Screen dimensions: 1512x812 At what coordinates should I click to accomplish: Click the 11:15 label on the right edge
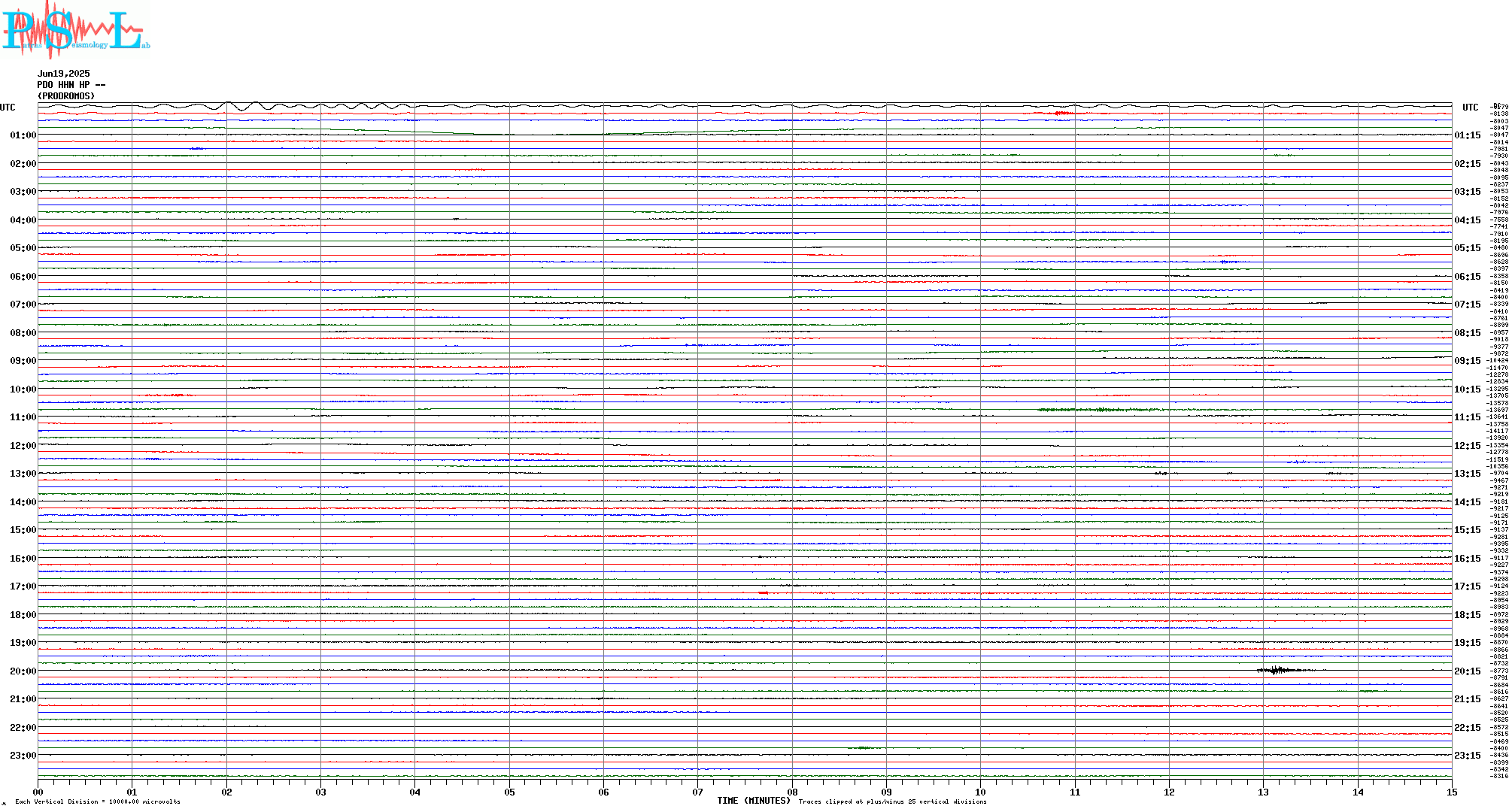click(x=1468, y=417)
